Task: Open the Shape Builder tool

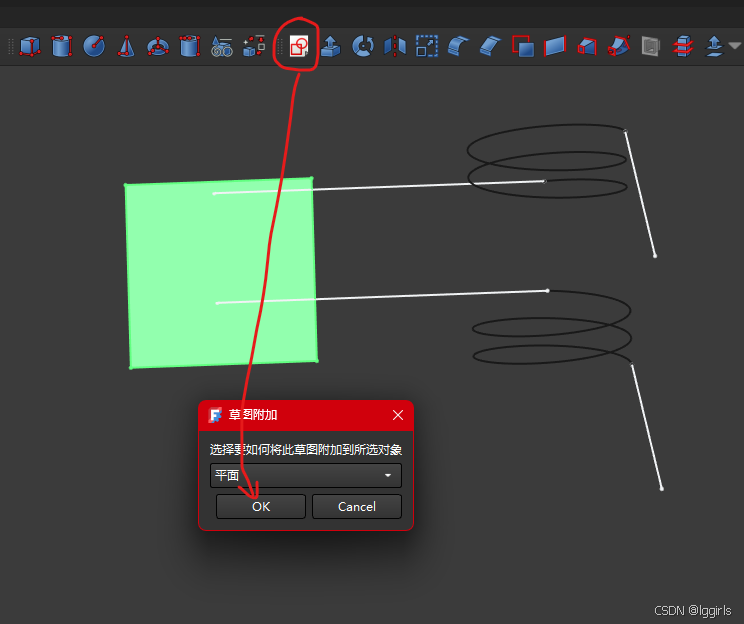Action: [254, 47]
